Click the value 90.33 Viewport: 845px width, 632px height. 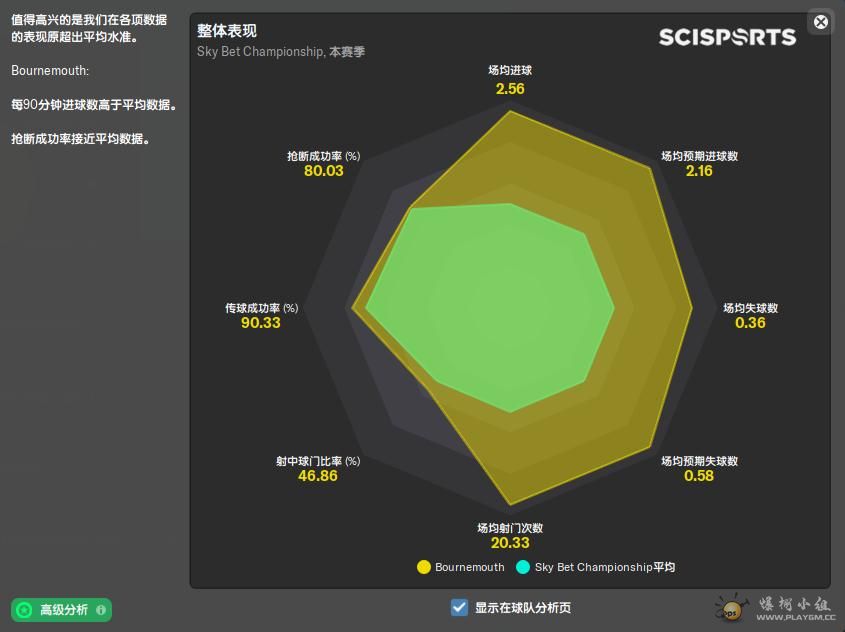point(260,323)
